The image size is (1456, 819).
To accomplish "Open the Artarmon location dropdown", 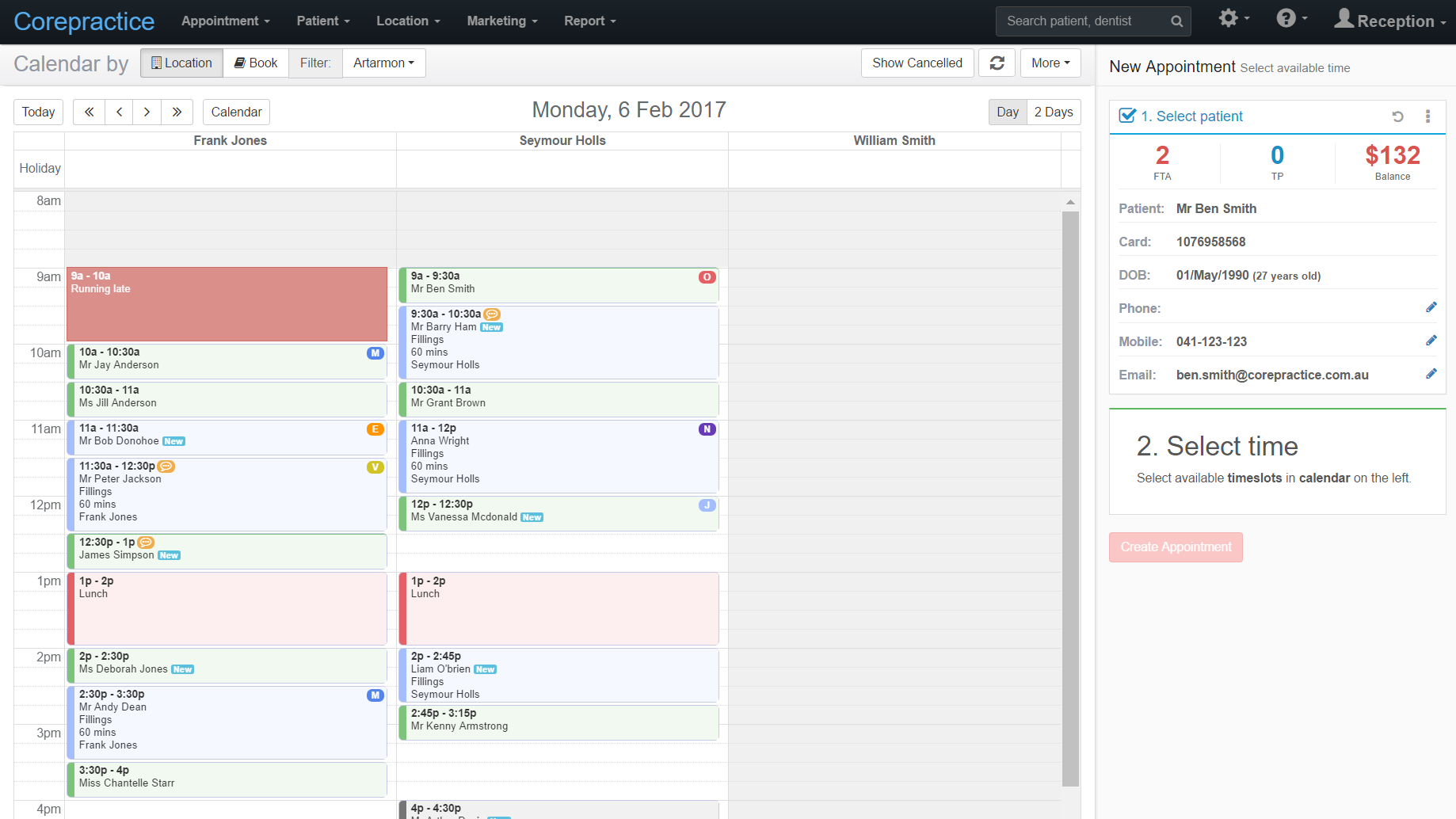I will 383,63.
